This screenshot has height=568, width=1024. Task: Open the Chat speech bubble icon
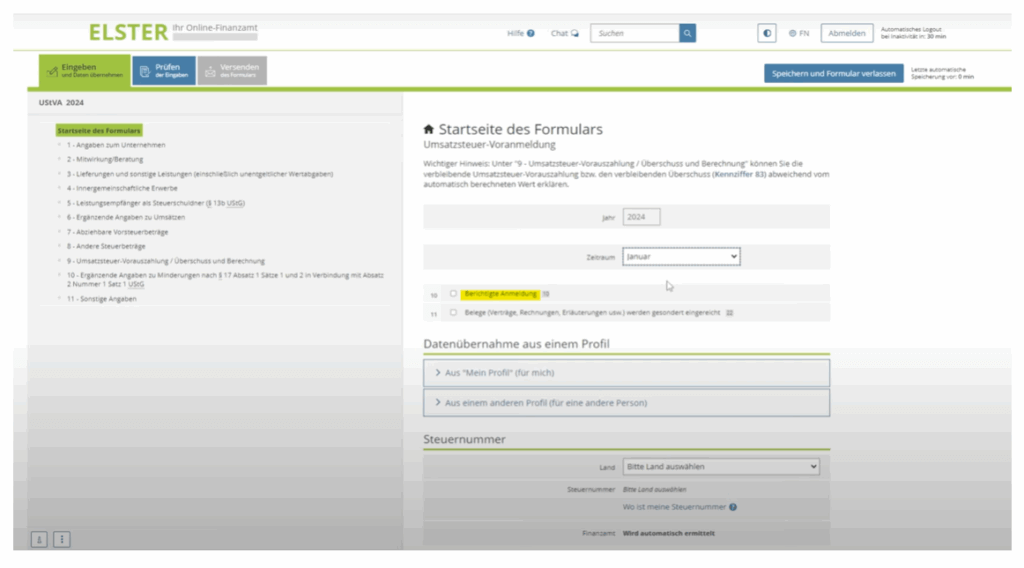click(575, 33)
